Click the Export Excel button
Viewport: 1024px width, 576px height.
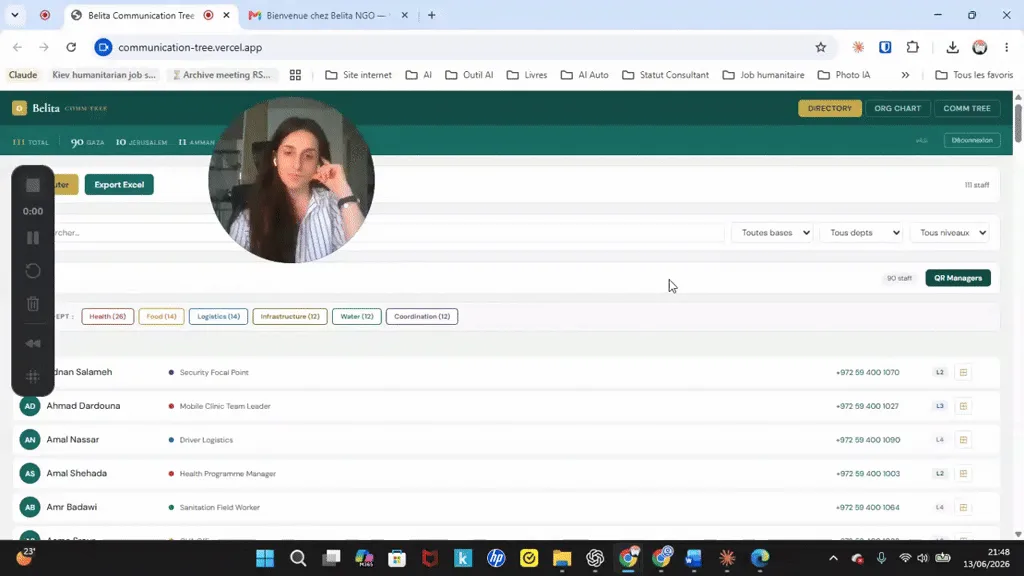point(119,185)
